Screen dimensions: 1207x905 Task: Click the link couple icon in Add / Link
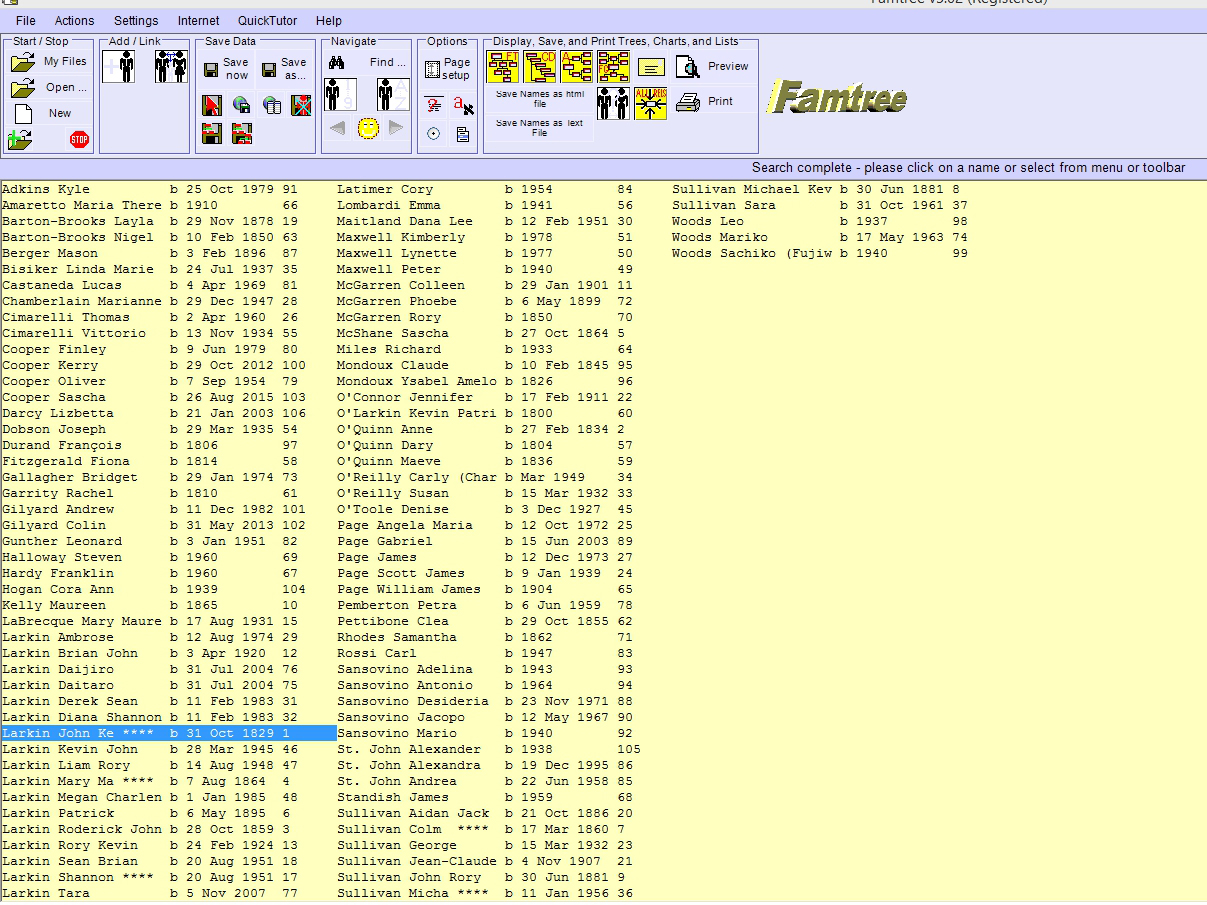(x=171, y=67)
